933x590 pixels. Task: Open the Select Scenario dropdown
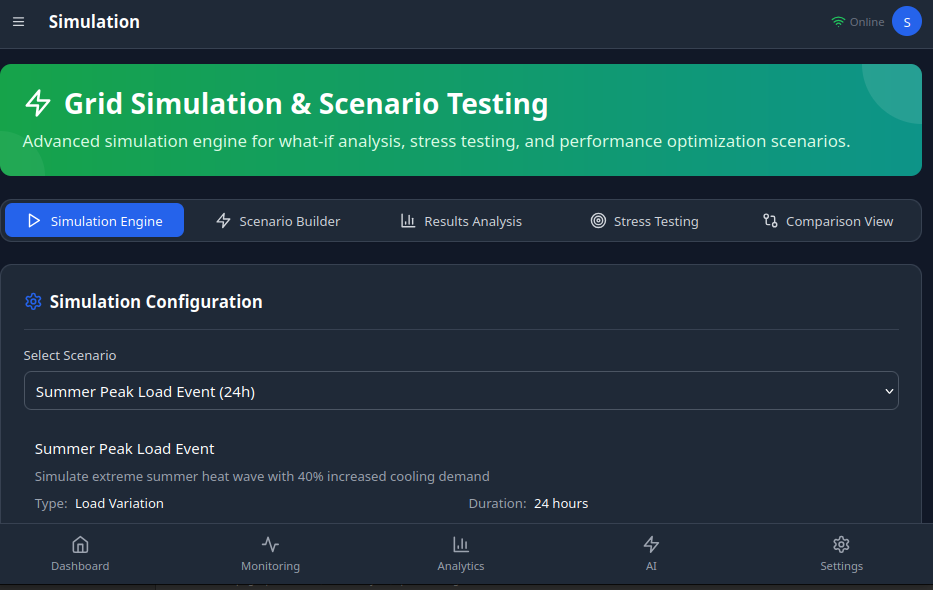(461, 391)
